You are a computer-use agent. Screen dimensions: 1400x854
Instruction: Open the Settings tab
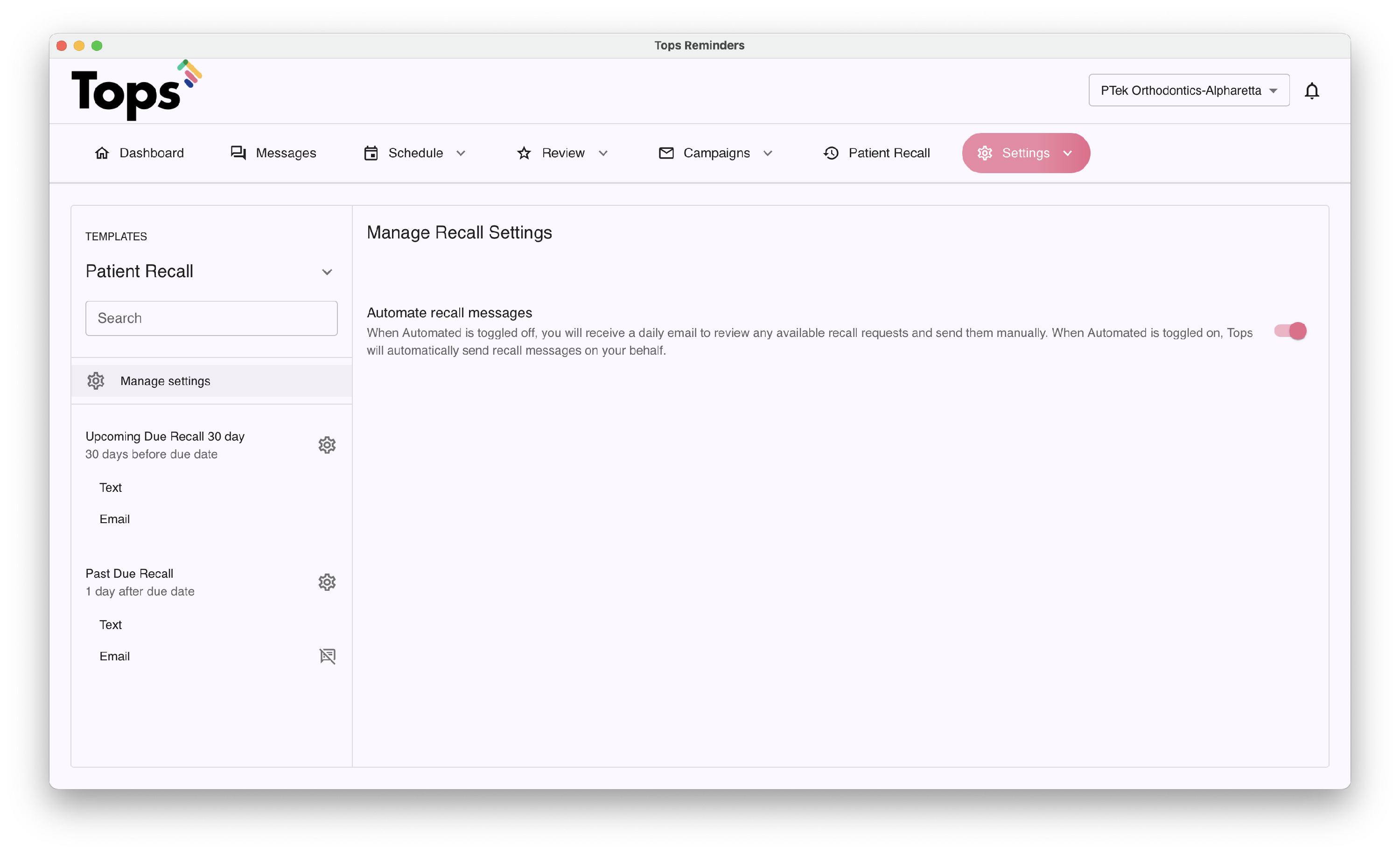click(x=1025, y=153)
